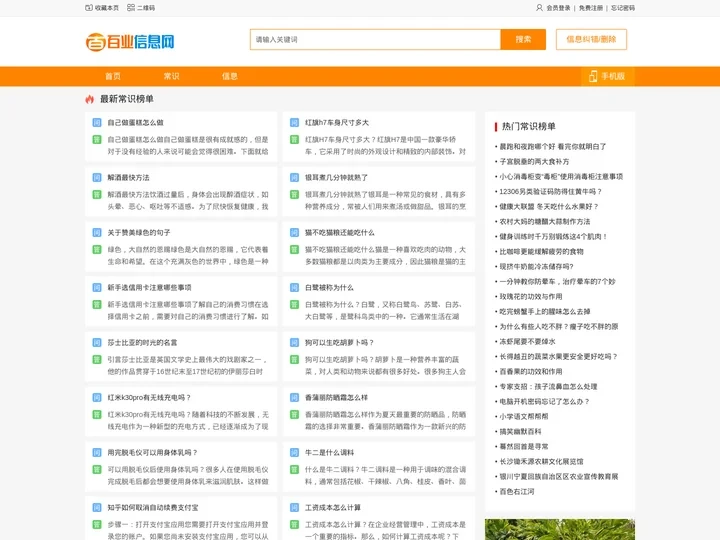The image size is (720, 540).
Task: Click question icon beside 莎士比亚的时光的名言
Action: [97, 343]
